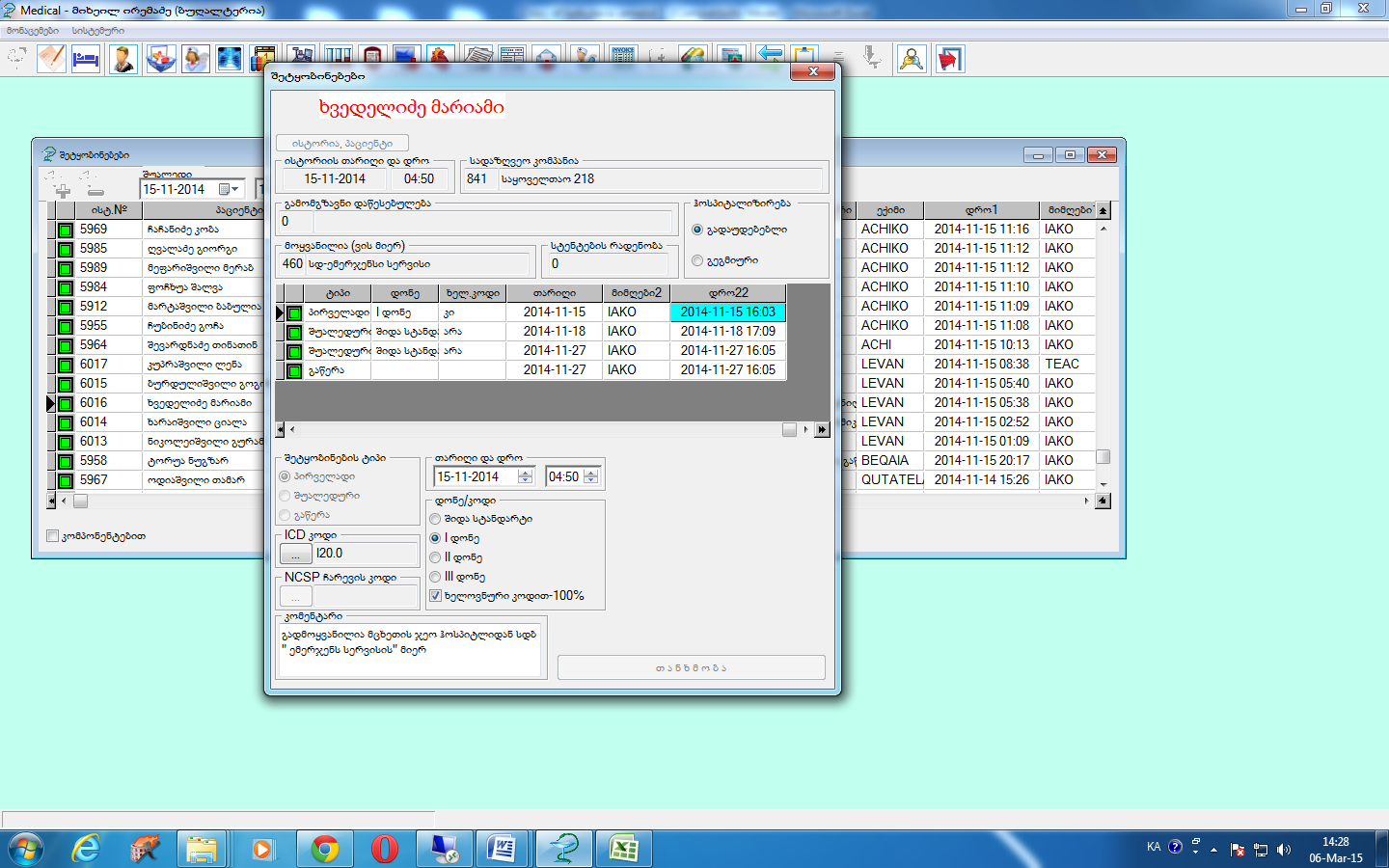Select the 'შიდა სტანდარტი' radio option
Screen dimensions: 1389x868
435,519
